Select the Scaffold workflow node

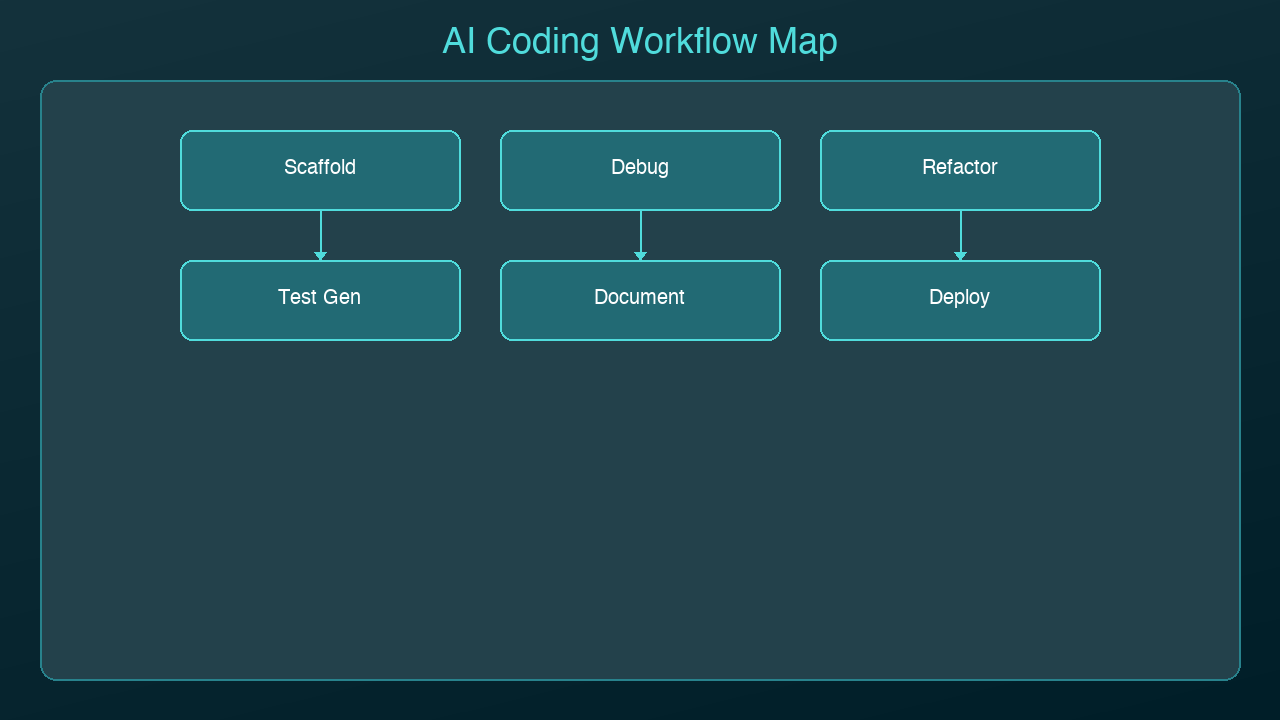point(320,170)
